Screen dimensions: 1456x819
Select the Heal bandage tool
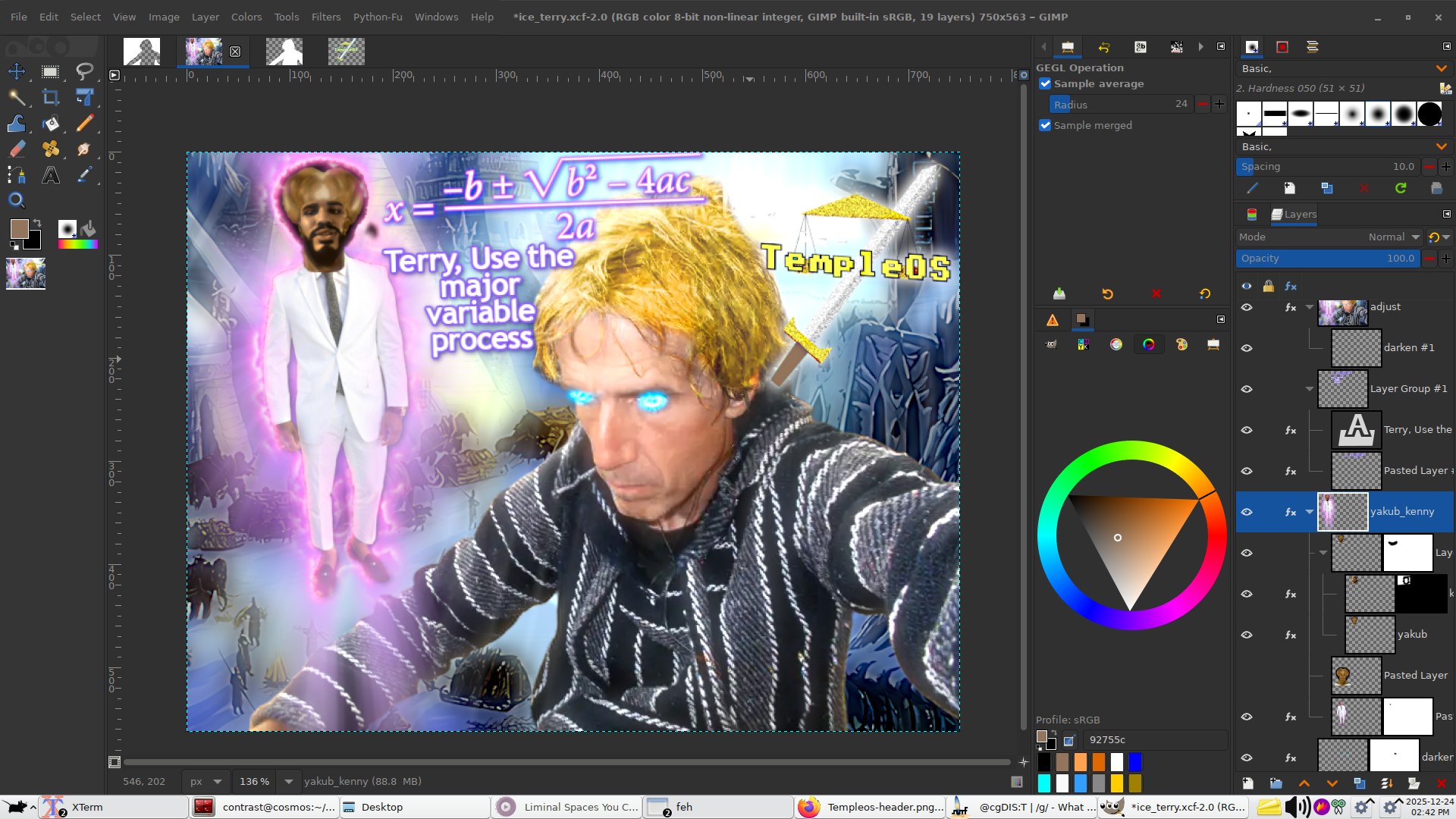tap(51, 149)
